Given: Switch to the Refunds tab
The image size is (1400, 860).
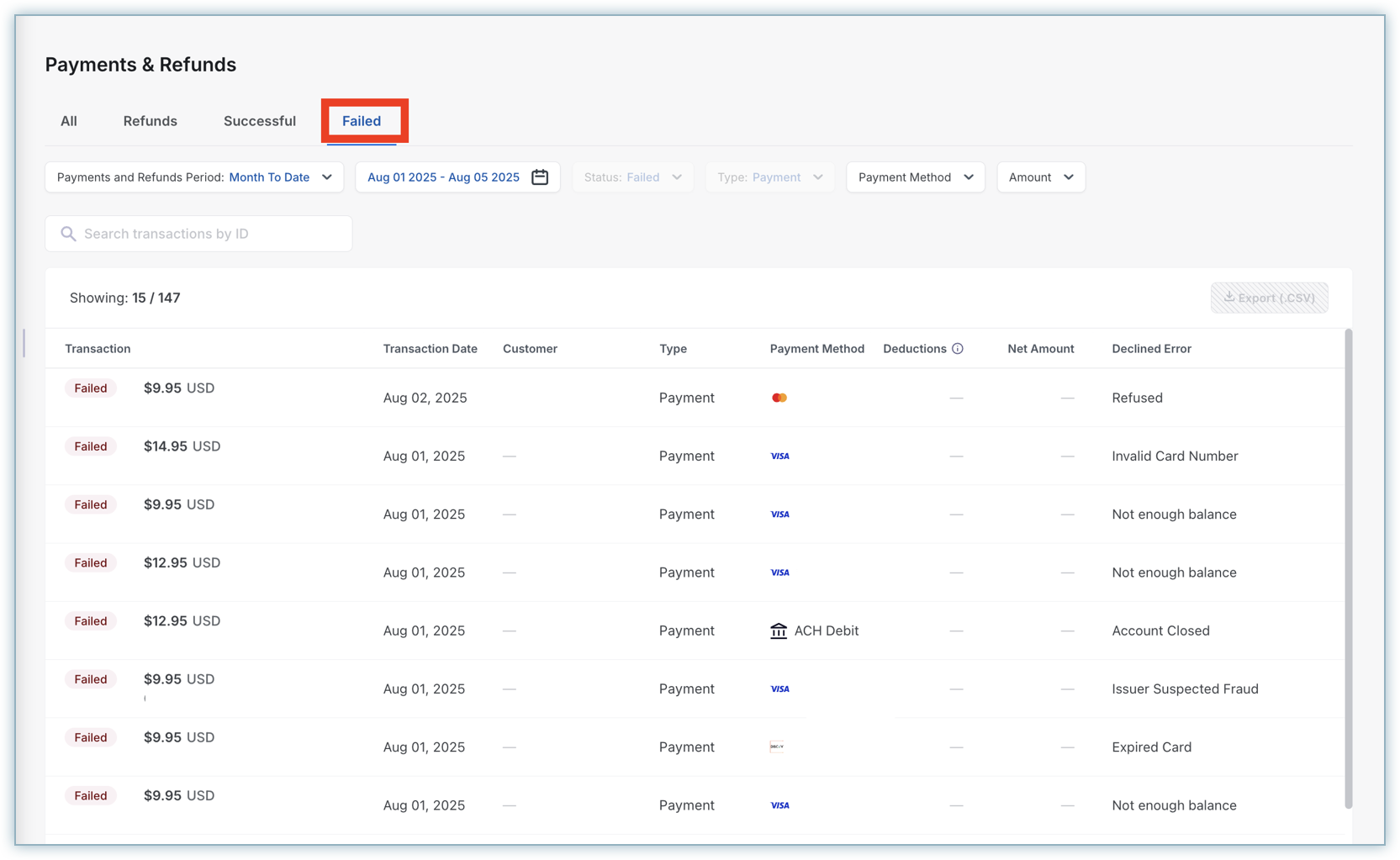Looking at the screenshot, I should pos(151,121).
